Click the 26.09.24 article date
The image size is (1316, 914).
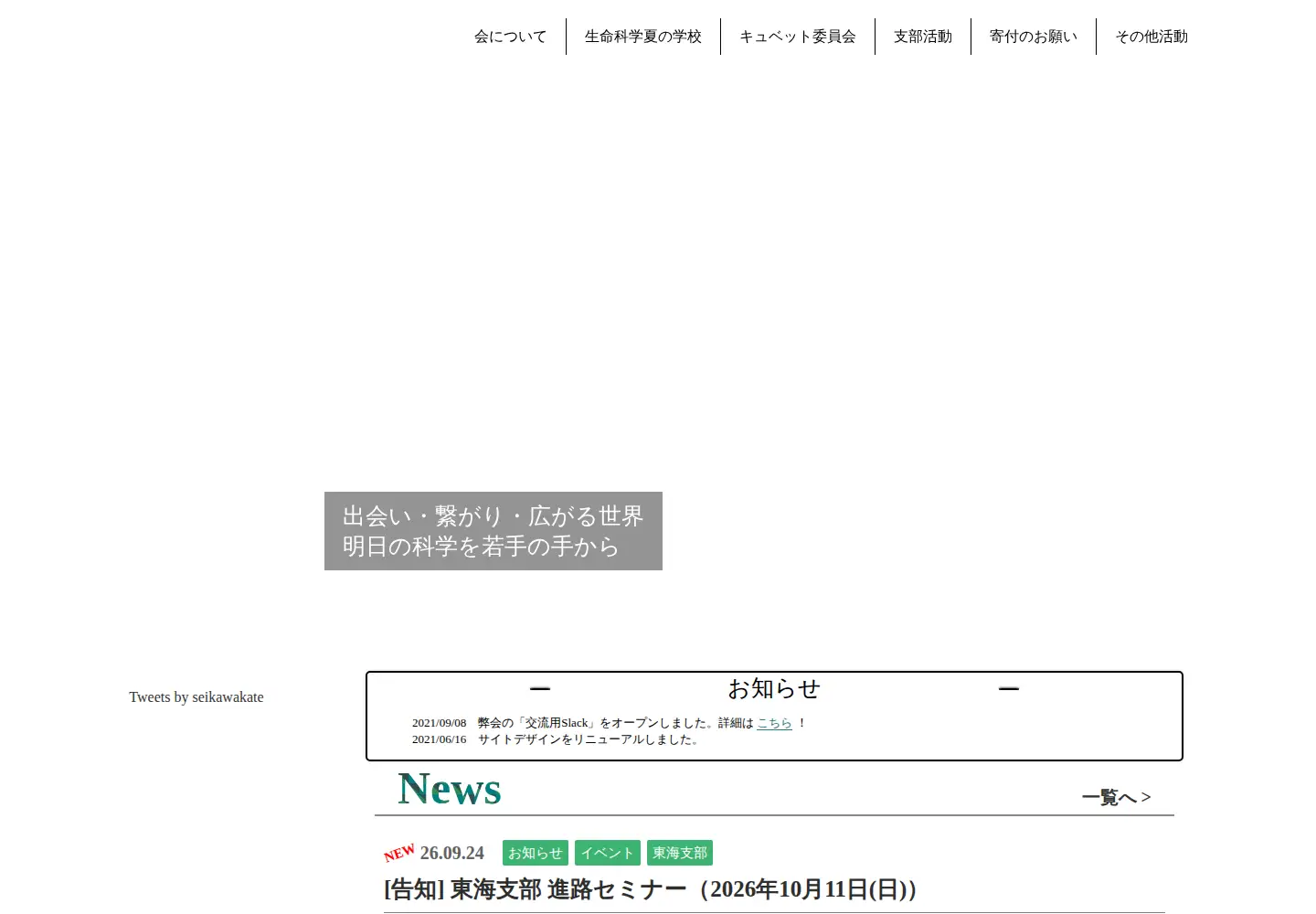pos(452,853)
